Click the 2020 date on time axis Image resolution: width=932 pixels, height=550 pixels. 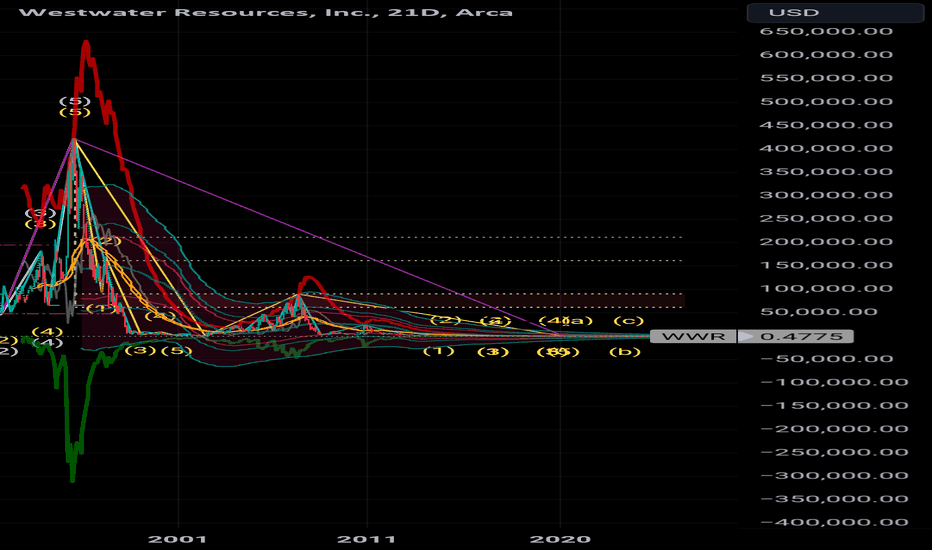click(560, 539)
